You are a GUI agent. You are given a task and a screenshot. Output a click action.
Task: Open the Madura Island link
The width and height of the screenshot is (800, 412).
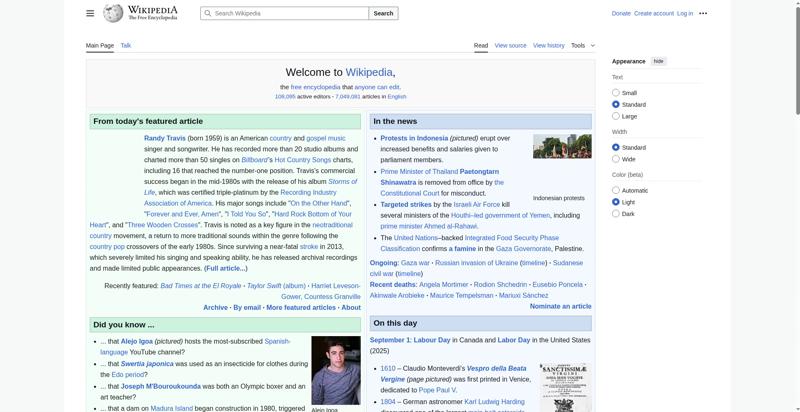click(171, 408)
